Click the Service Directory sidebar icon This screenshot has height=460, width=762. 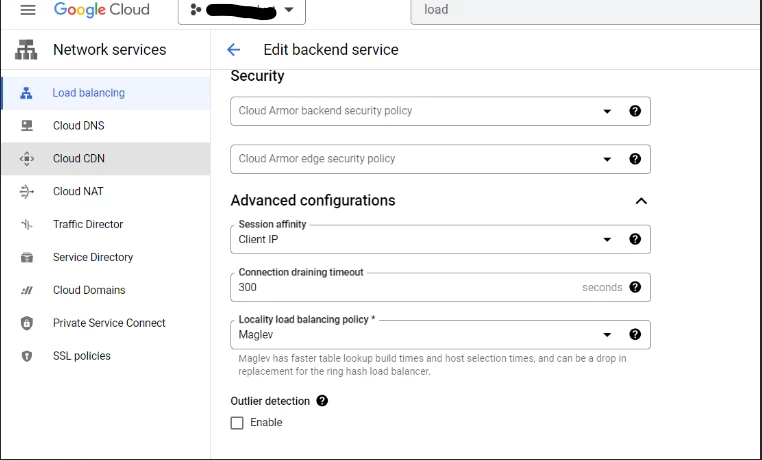click(27, 257)
